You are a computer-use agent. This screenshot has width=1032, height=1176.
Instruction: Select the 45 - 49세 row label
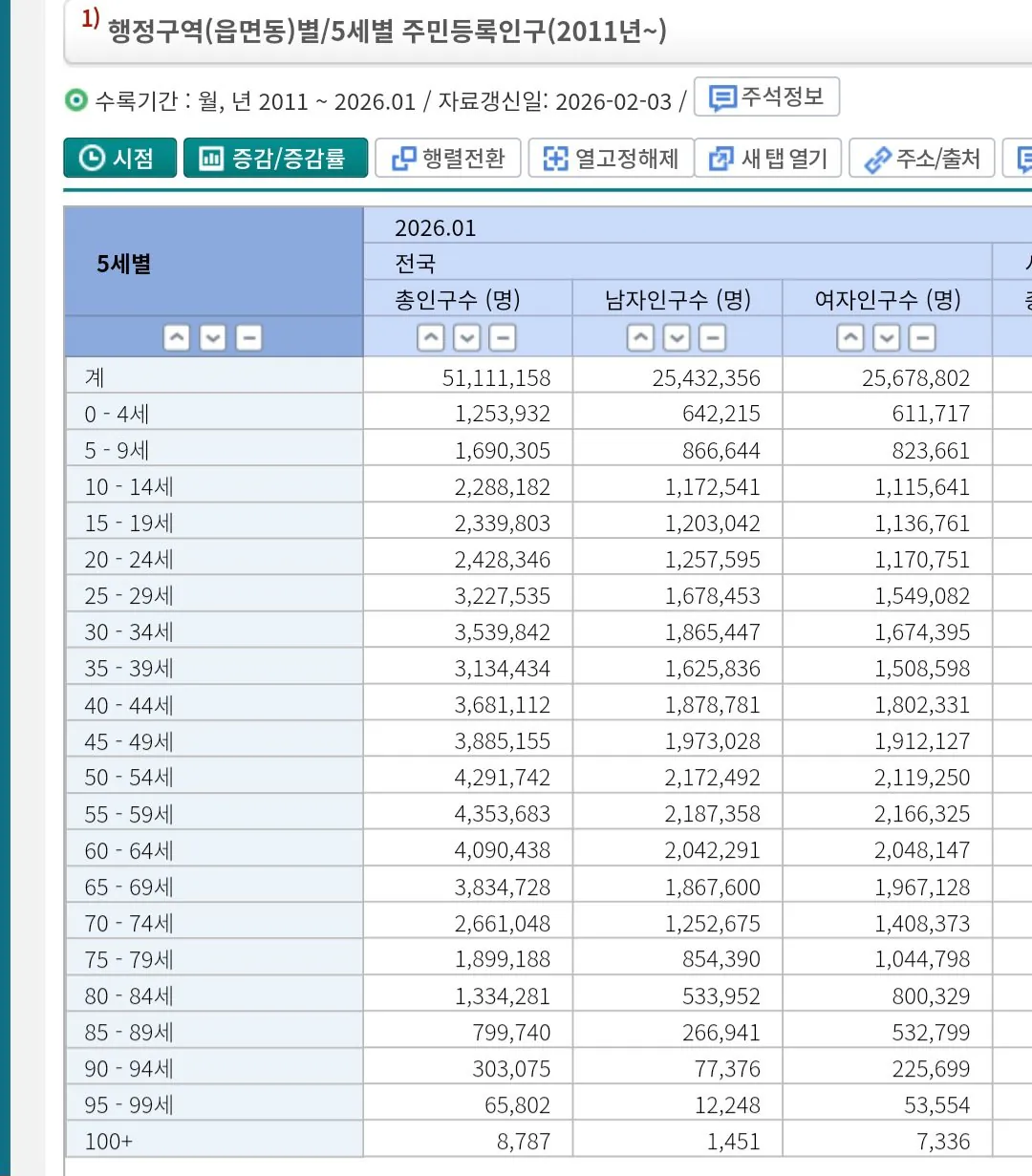[214, 740]
